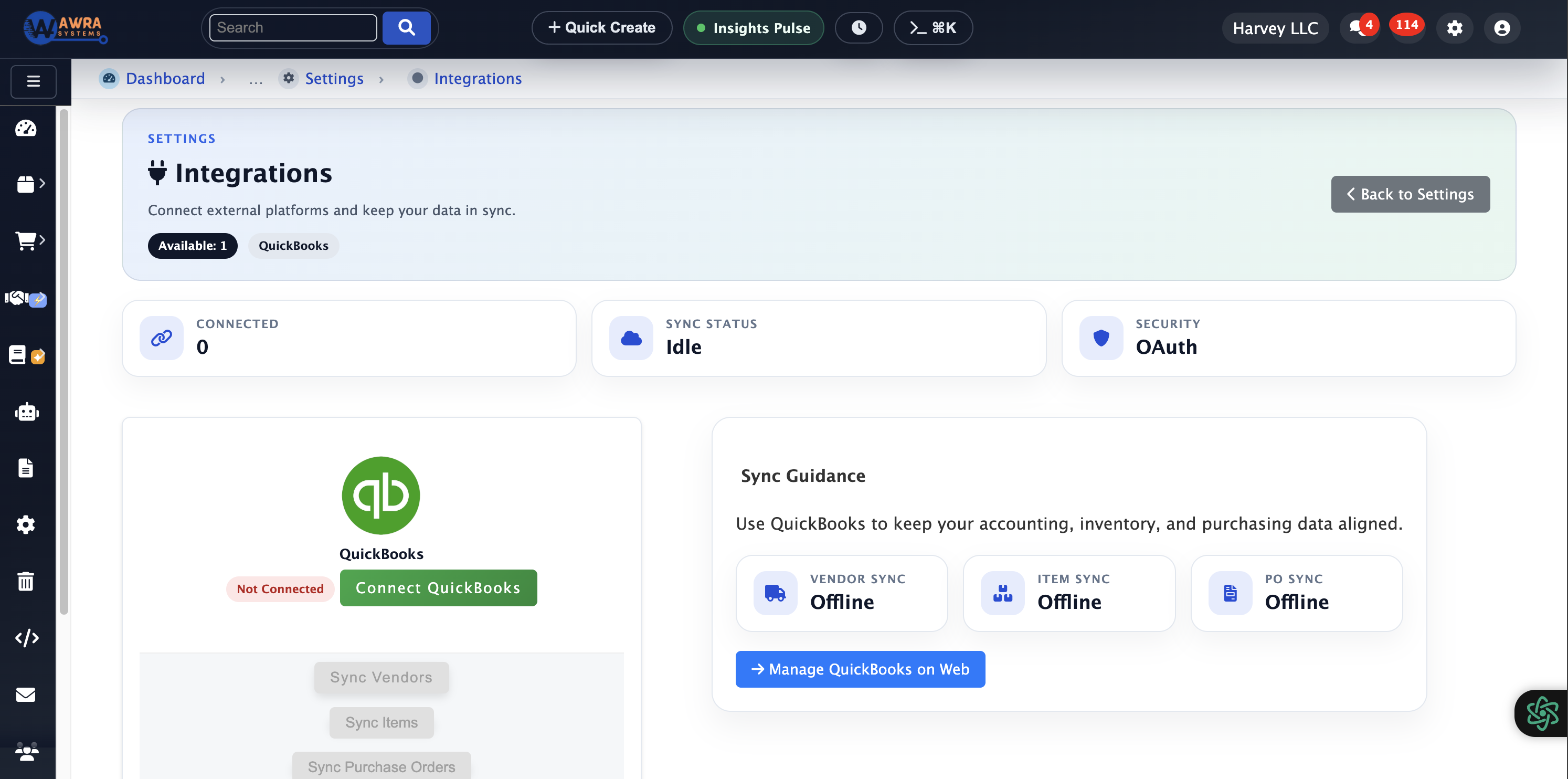Open the envelope messaging icon in sidebar
Viewport: 1568px width, 779px height.
tap(26, 694)
